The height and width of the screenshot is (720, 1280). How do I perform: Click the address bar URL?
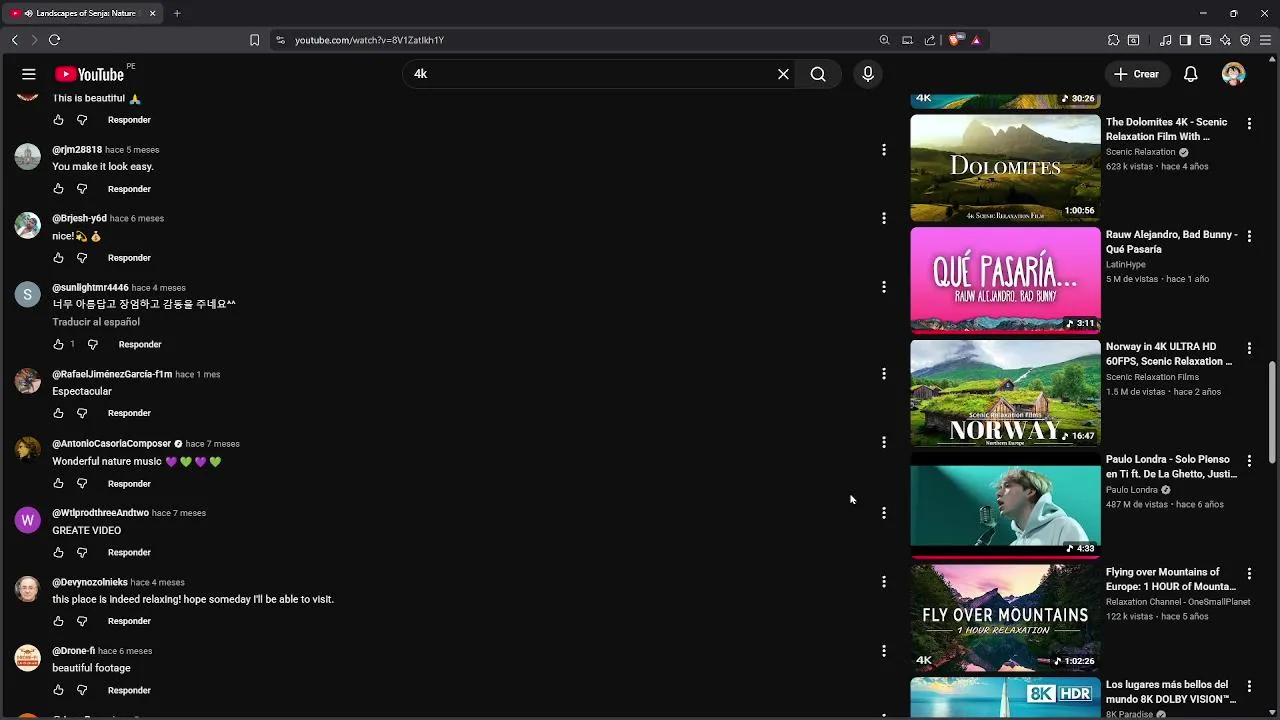point(369,40)
